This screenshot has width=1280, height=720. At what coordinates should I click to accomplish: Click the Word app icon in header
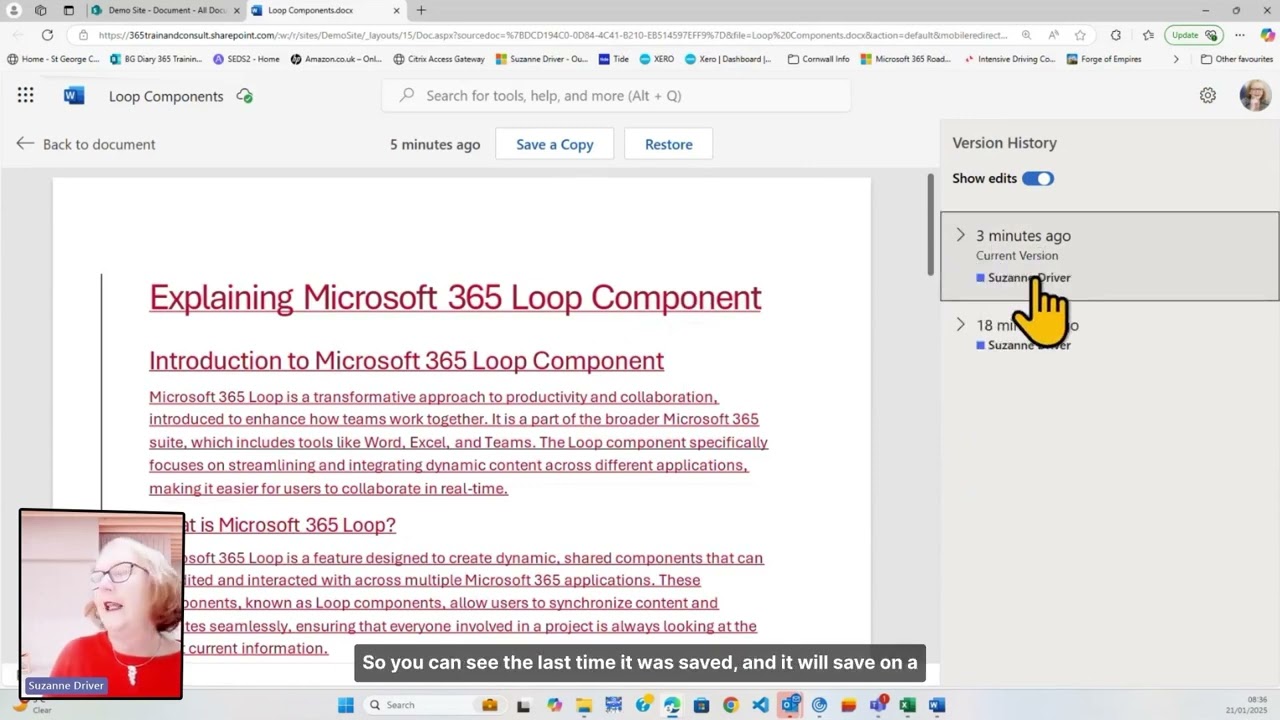tap(73, 96)
